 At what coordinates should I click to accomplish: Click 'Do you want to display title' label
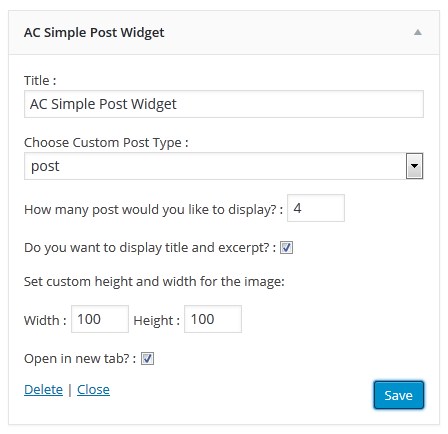click(x=150, y=248)
